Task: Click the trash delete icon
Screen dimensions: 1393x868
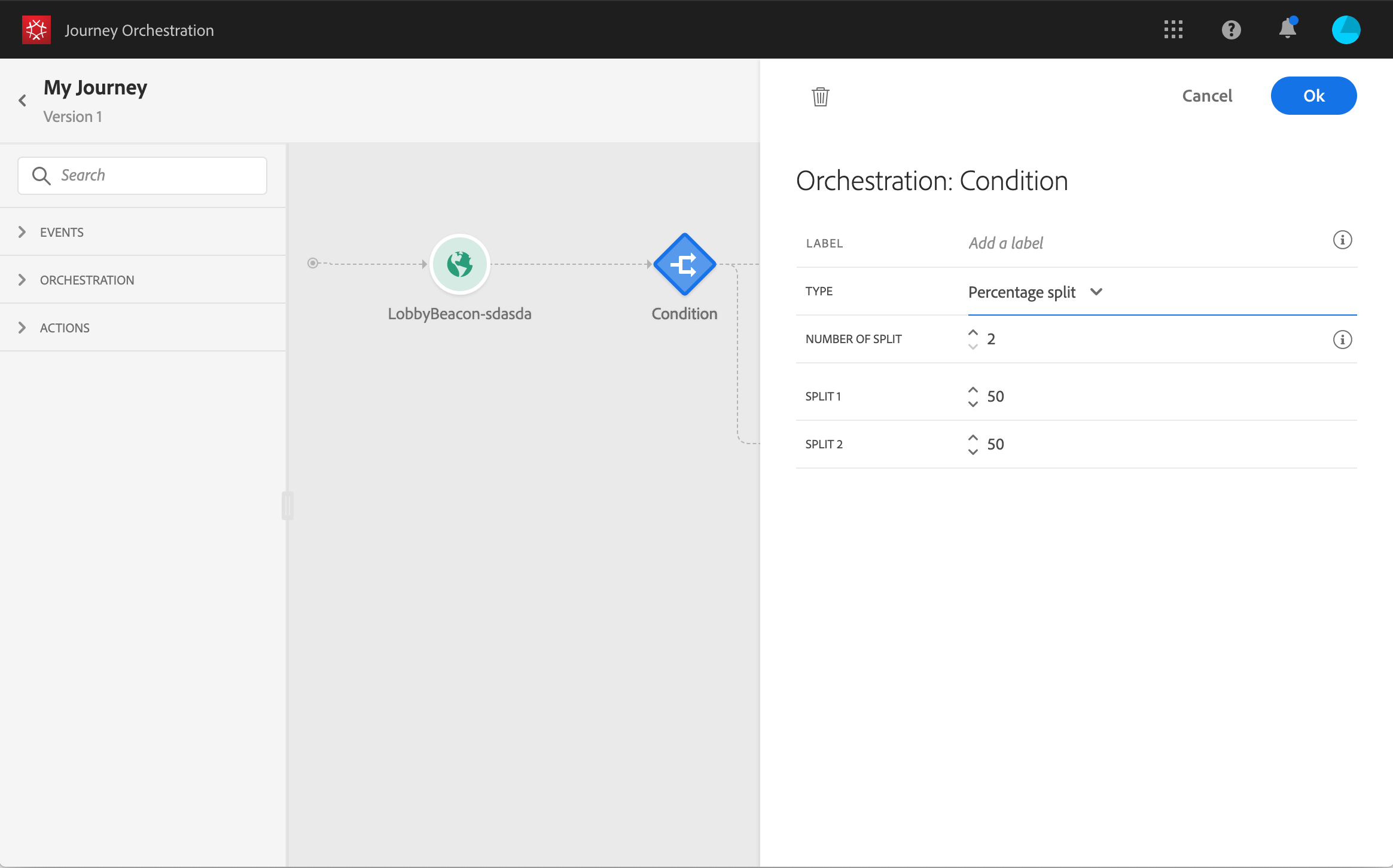Action: point(820,96)
